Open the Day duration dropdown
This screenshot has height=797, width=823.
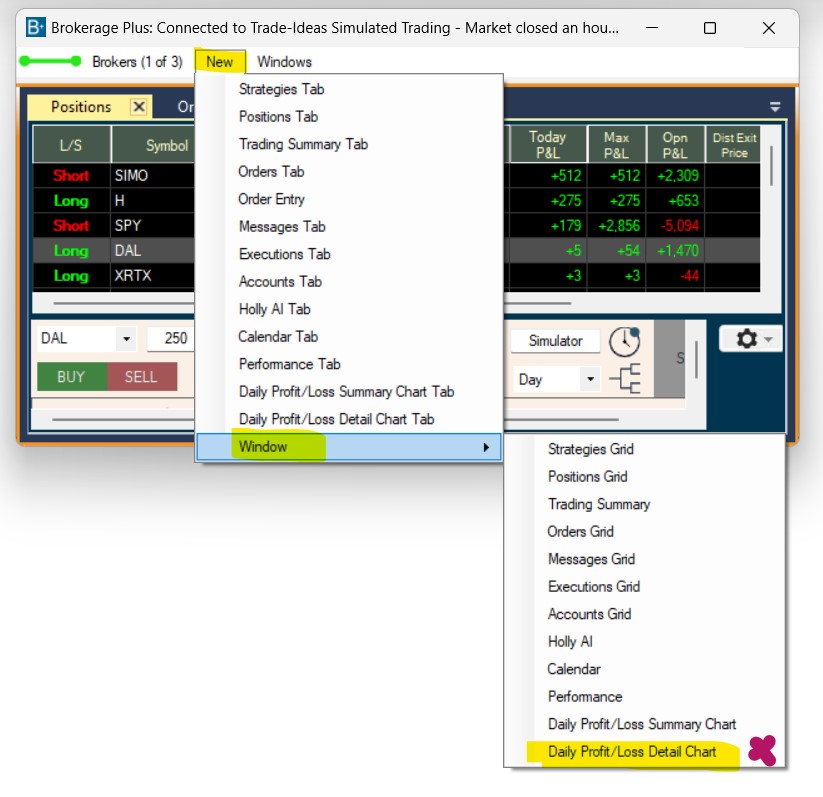pyautogui.click(x=590, y=380)
